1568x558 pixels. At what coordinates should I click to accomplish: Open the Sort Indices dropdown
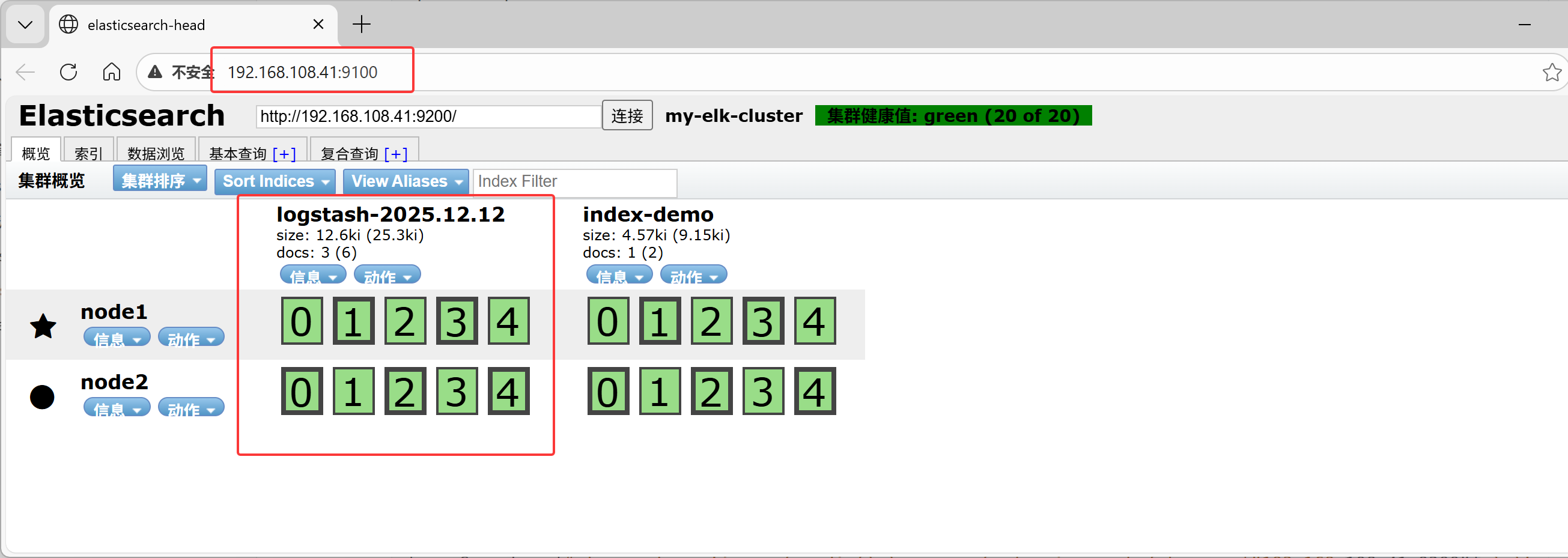tap(275, 181)
